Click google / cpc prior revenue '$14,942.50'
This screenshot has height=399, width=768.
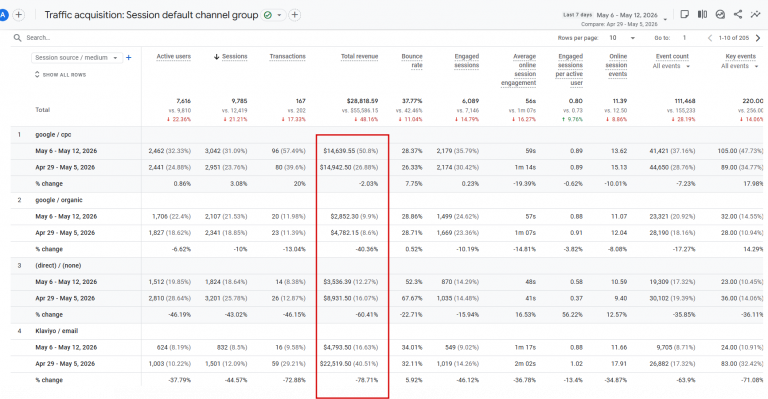pyautogui.click(x=336, y=167)
